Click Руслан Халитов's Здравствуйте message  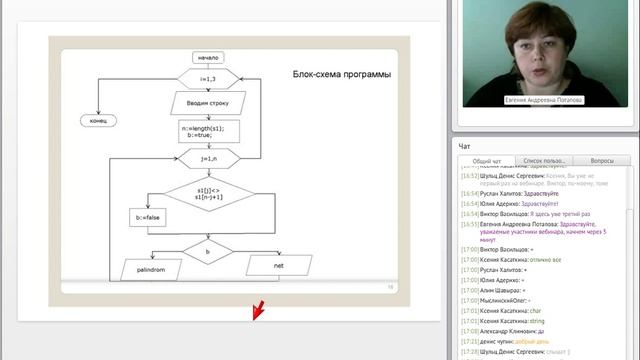510,193
